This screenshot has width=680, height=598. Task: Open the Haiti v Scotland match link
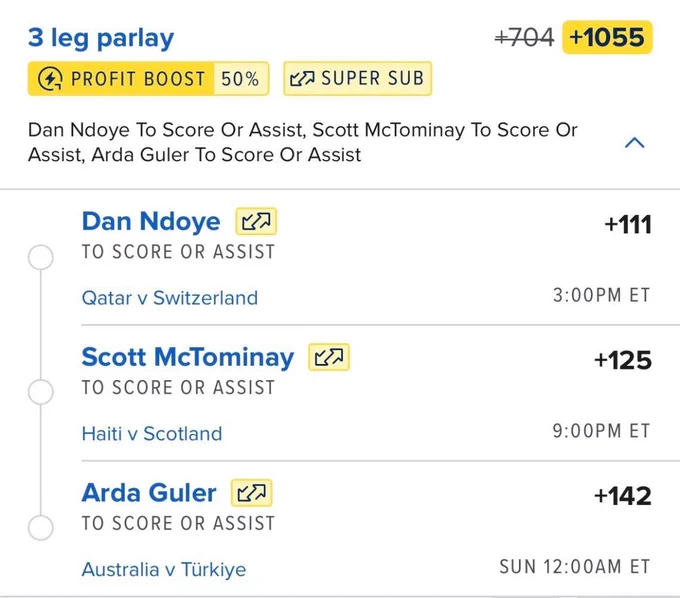pos(152,434)
